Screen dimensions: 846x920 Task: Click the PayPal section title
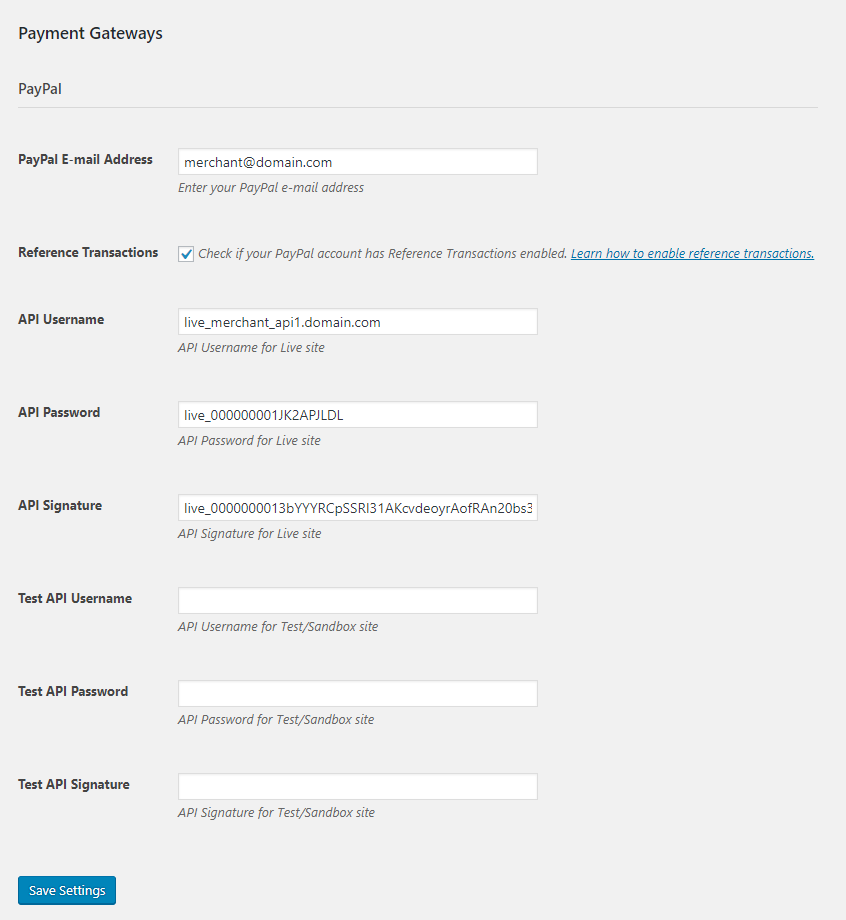point(40,88)
